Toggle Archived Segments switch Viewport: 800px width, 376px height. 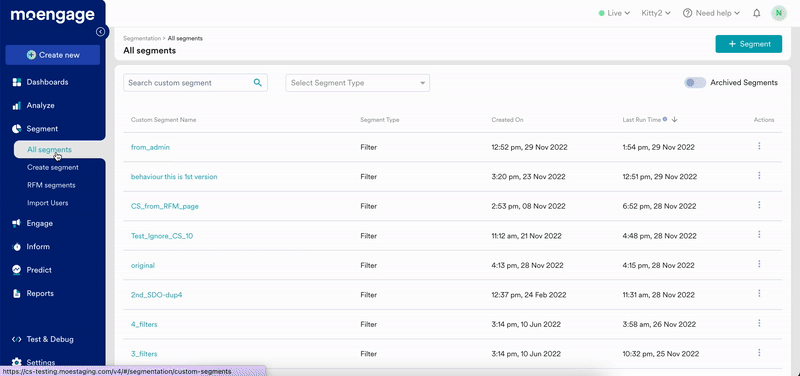[695, 83]
